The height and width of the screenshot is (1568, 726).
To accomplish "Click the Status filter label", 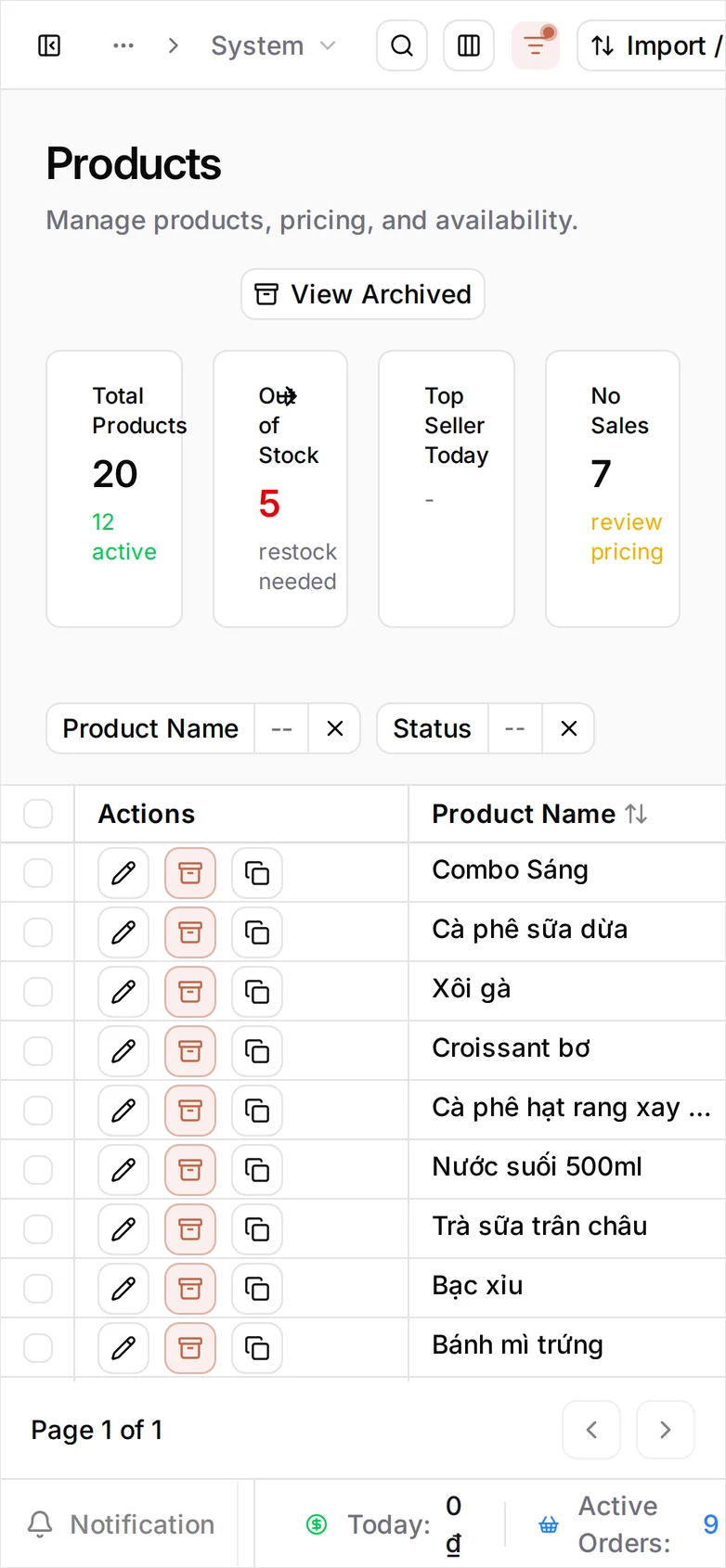I will tap(432, 728).
